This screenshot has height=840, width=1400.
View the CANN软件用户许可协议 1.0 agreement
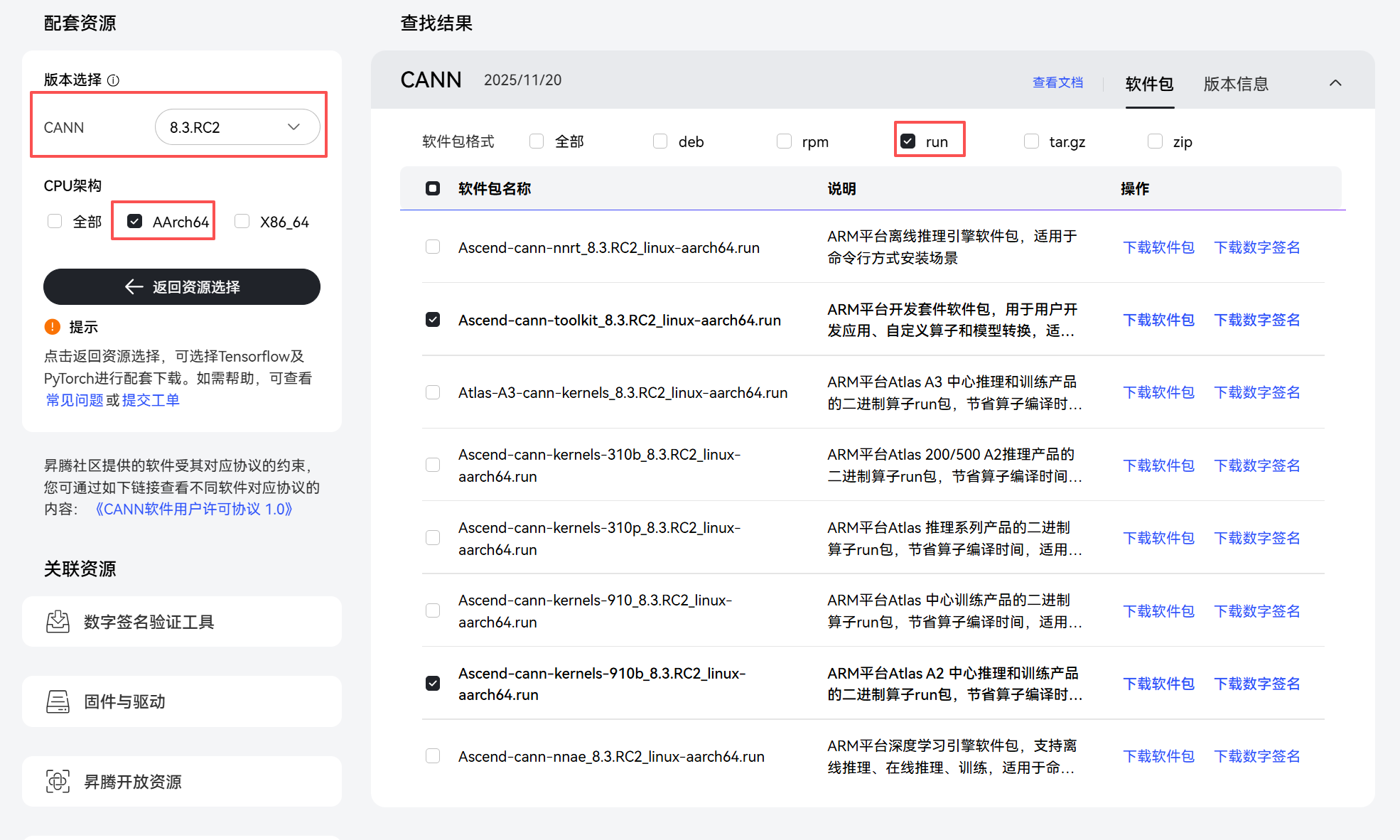pos(194,508)
